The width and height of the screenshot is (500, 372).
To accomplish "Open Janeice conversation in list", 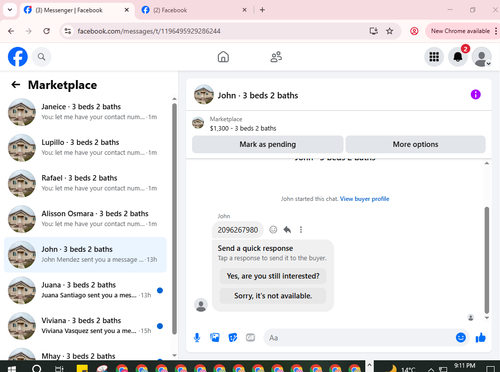I will [85, 112].
